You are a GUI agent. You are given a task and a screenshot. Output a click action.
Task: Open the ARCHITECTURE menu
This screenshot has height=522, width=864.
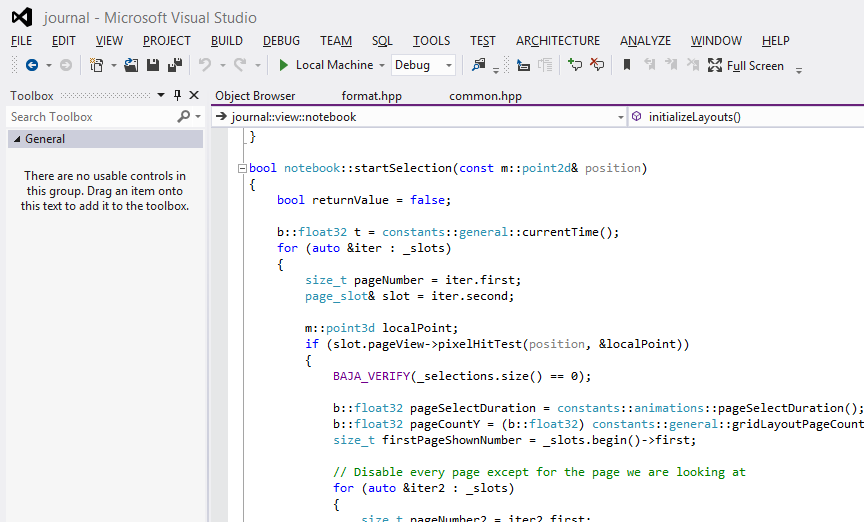point(557,41)
